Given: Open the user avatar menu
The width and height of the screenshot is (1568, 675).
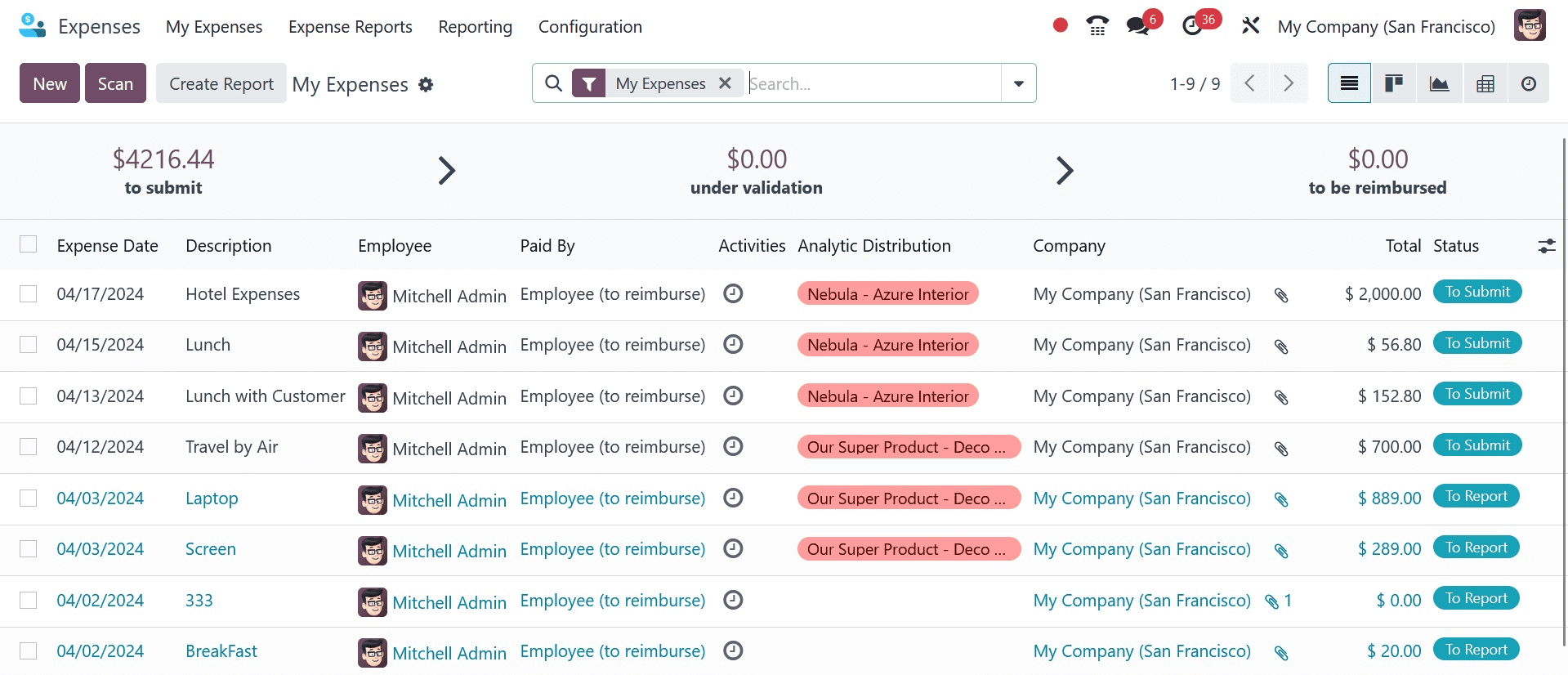Looking at the screenshot, I should coord(1530,25).
